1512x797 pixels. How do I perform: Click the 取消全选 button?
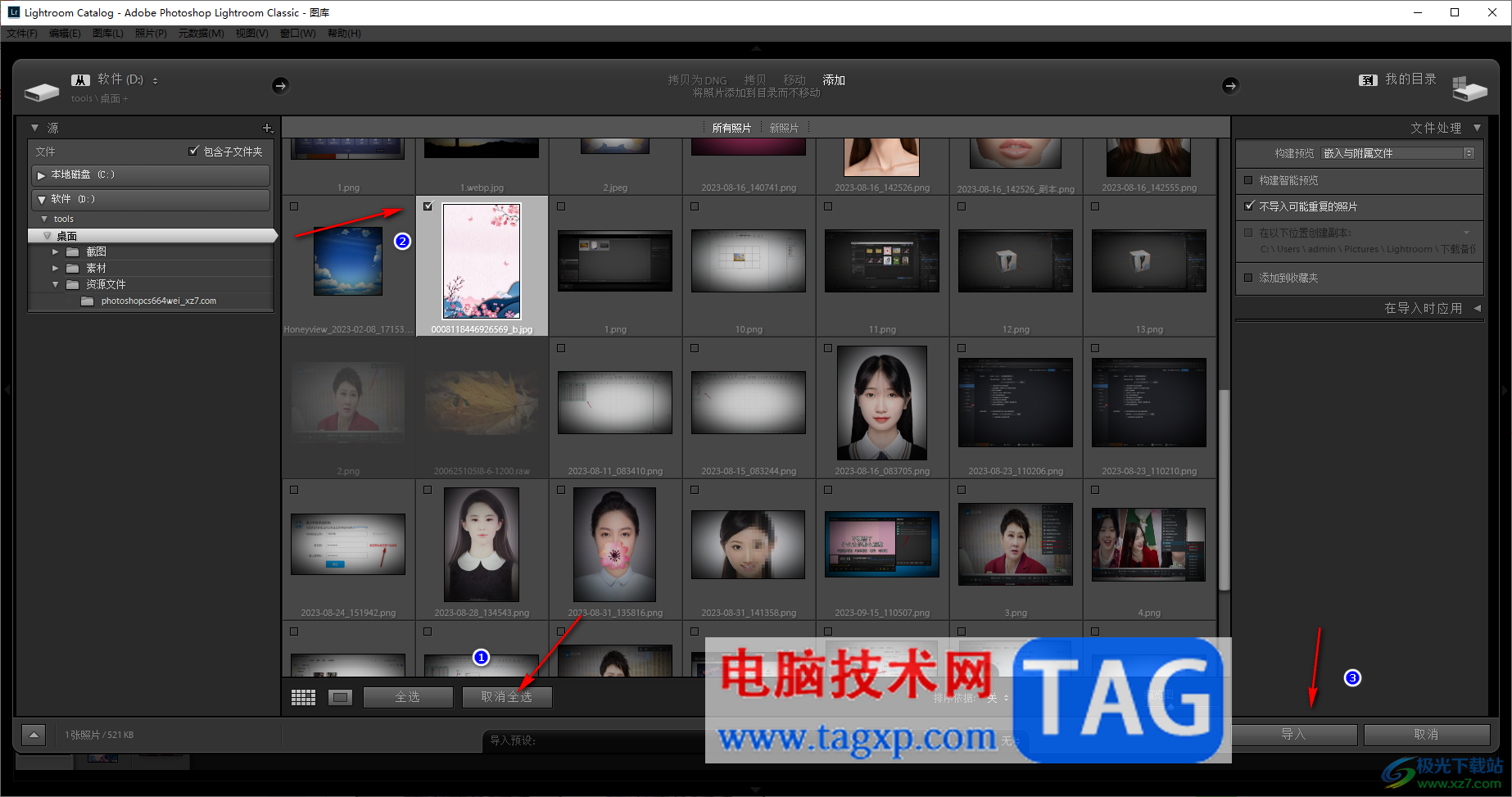coord(507,697)
